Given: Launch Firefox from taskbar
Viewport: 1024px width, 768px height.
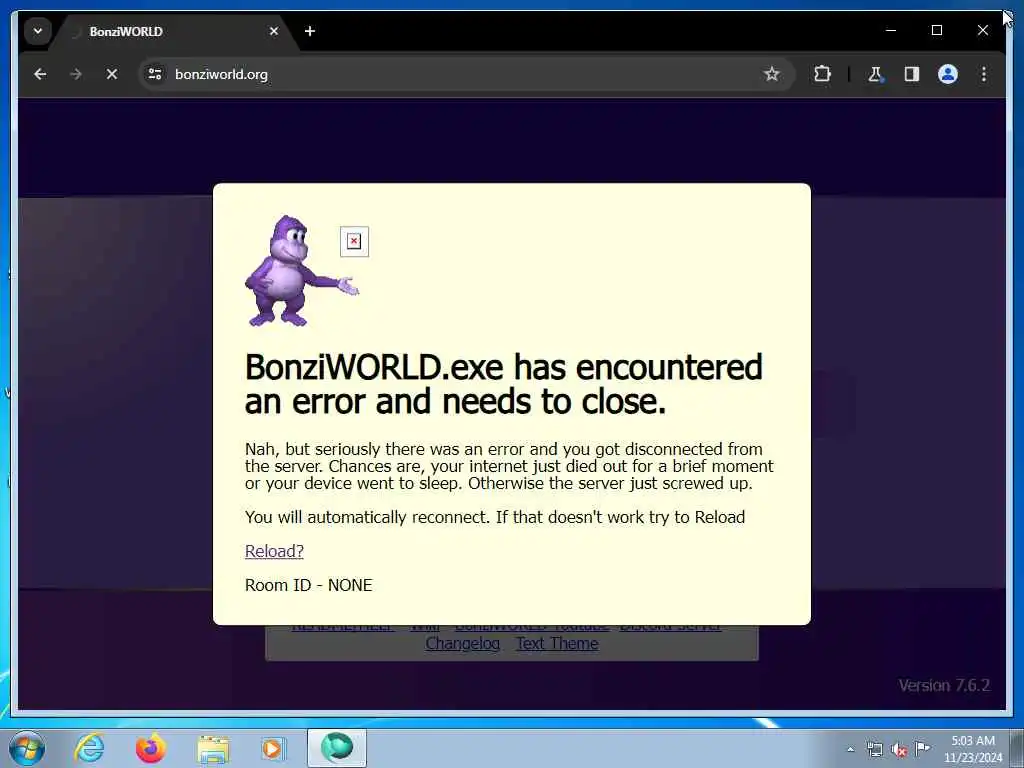Looking at the screenshot, I should click(151, 748).
